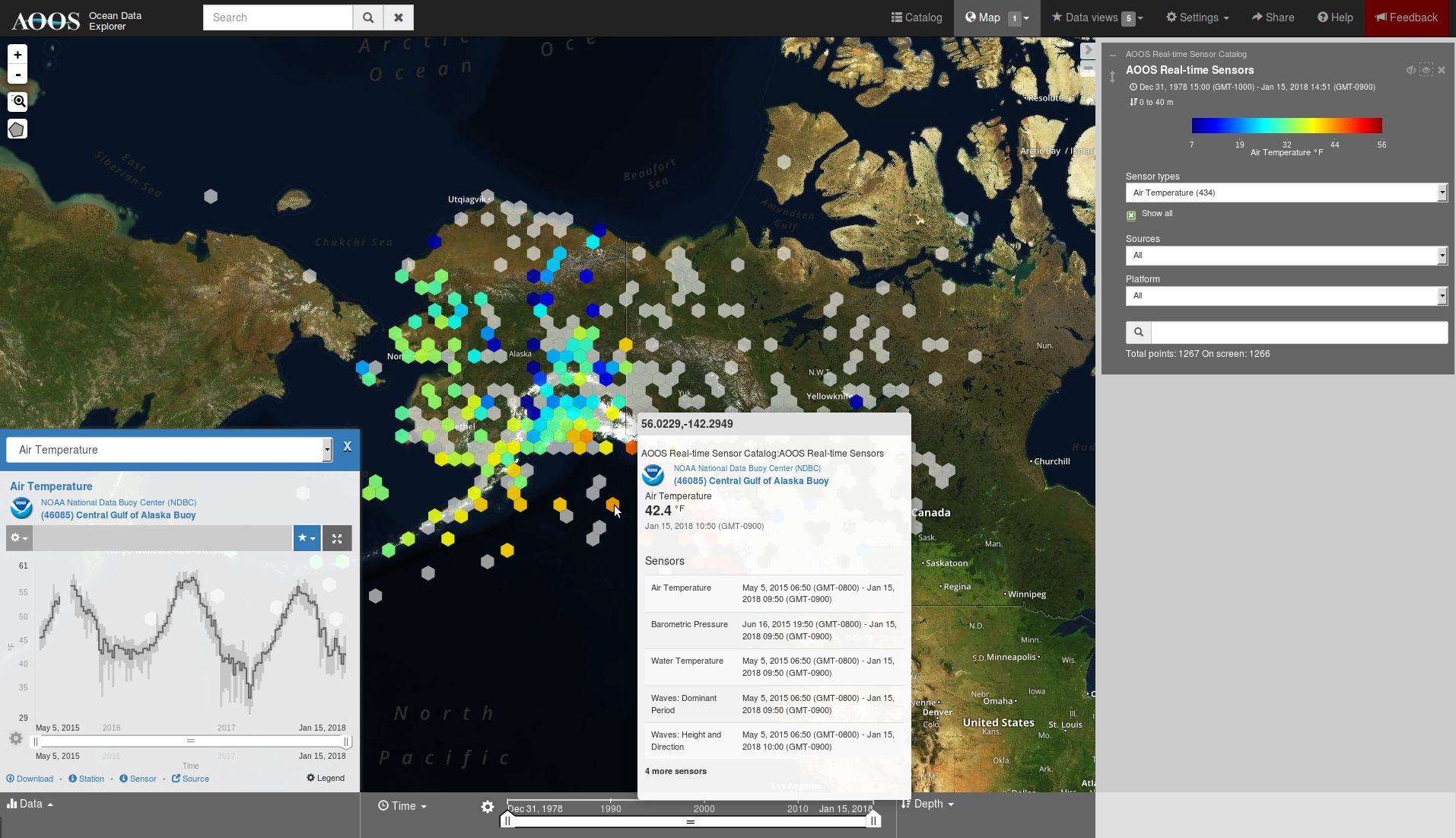Open the AOOS Ocean Data Explorer logo
The height and width of the screenshot is (838, 1456).
(x=77, y=21)
